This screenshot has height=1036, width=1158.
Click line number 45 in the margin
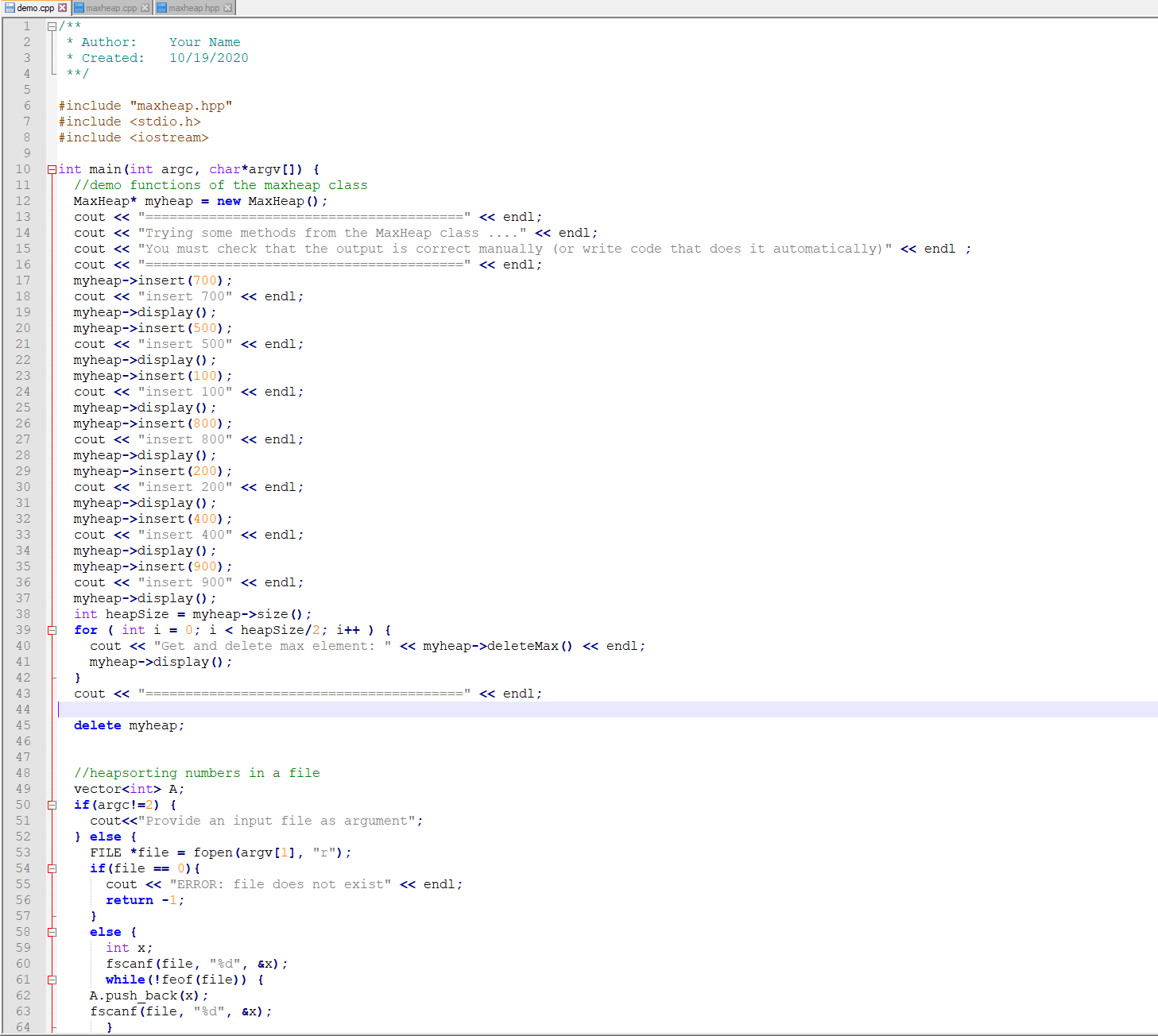pos(23,725)
